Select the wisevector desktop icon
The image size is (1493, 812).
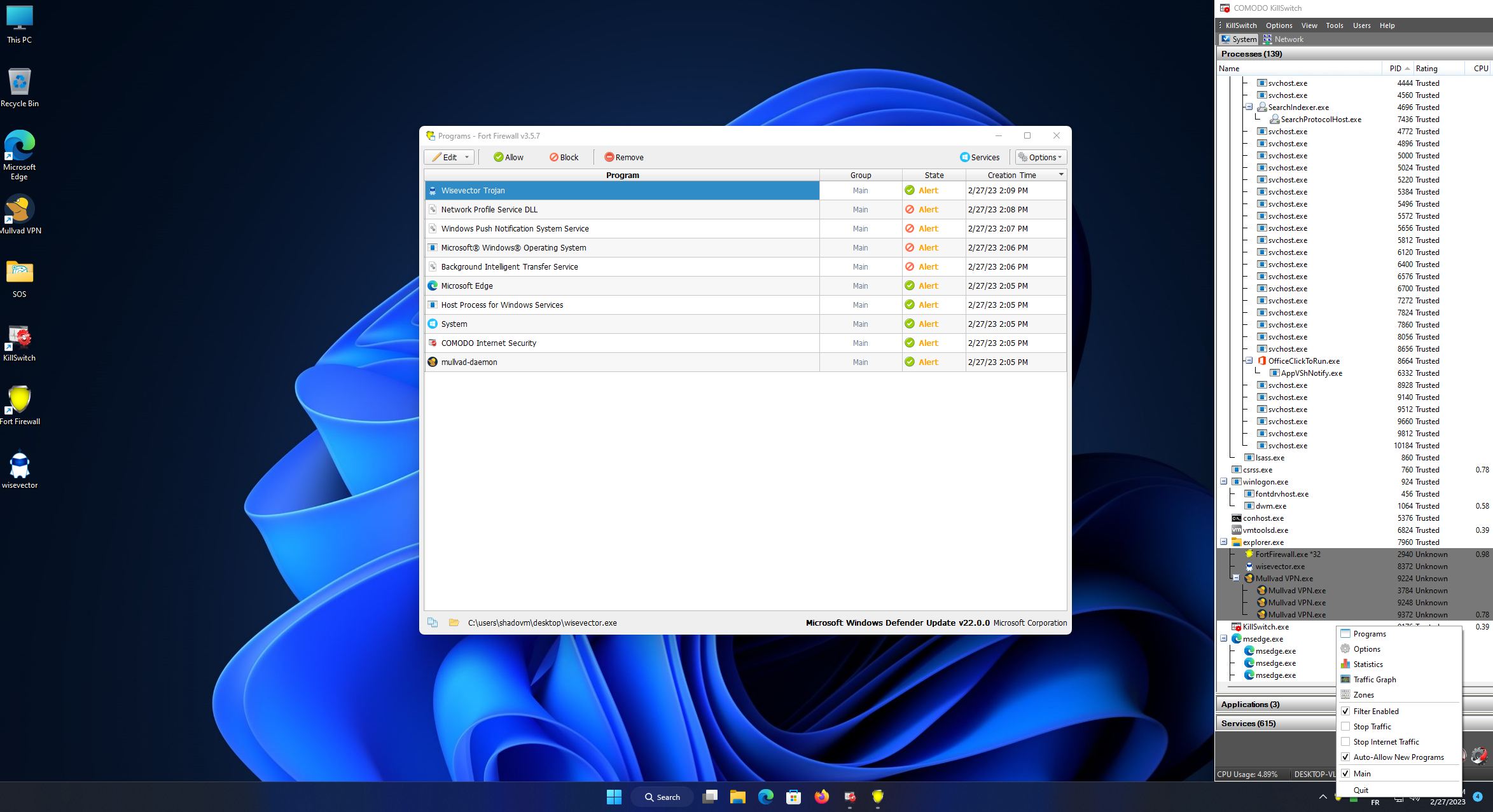pos(20,469)
